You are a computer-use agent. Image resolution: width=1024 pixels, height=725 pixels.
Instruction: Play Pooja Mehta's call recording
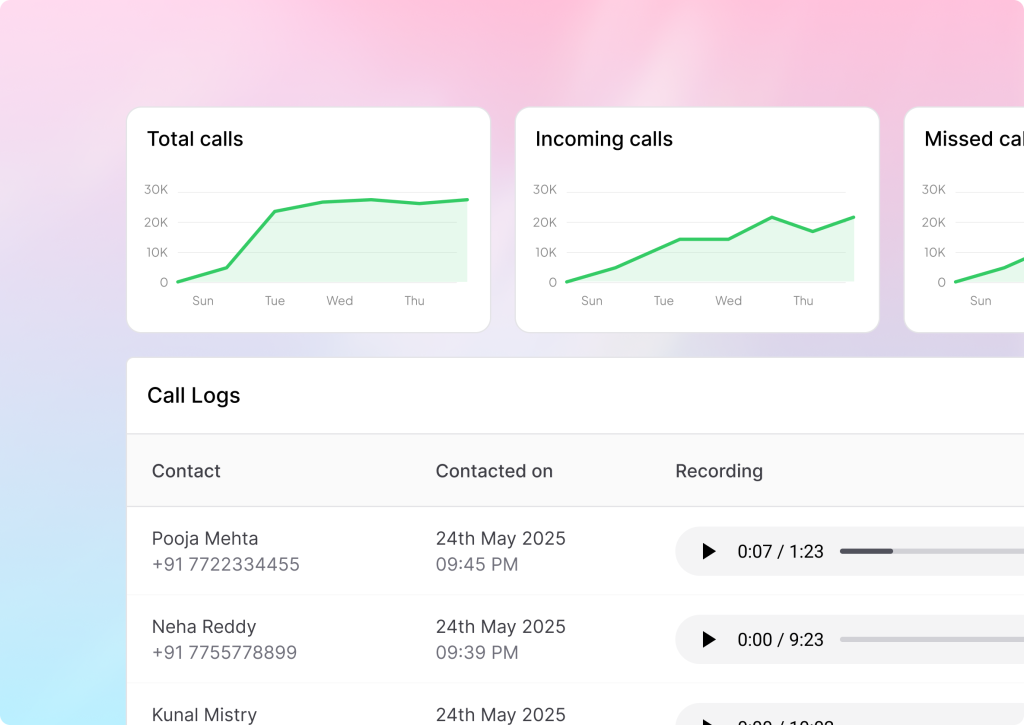point(709,551)
